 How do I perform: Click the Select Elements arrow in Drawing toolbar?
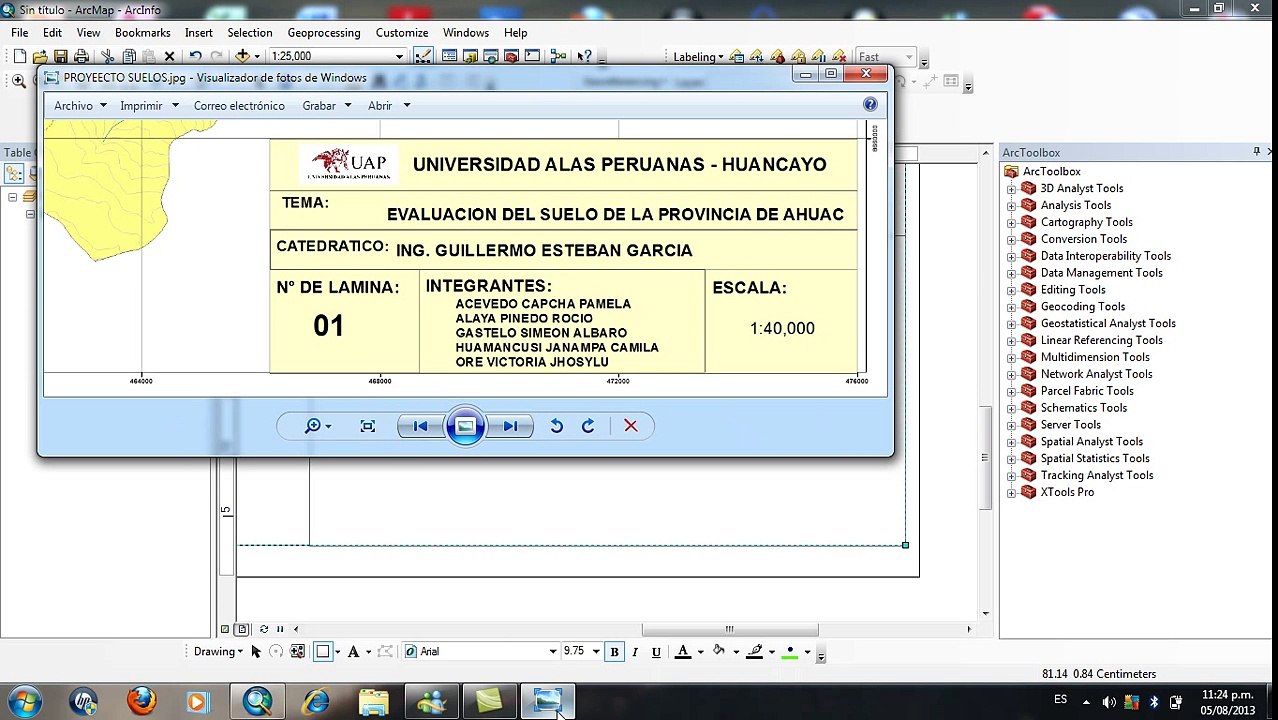pos(255,652)
